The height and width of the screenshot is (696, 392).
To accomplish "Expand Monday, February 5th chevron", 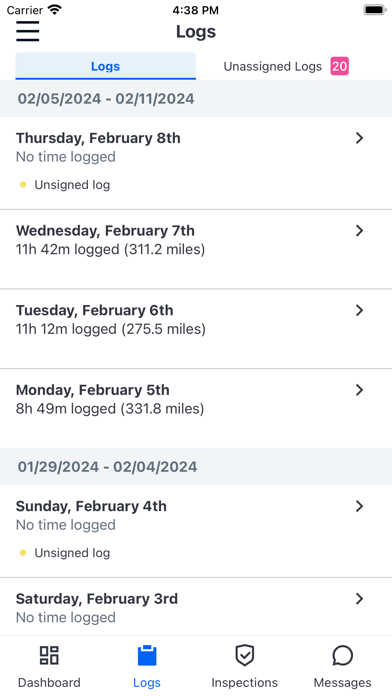I will (x=360, y=390).
